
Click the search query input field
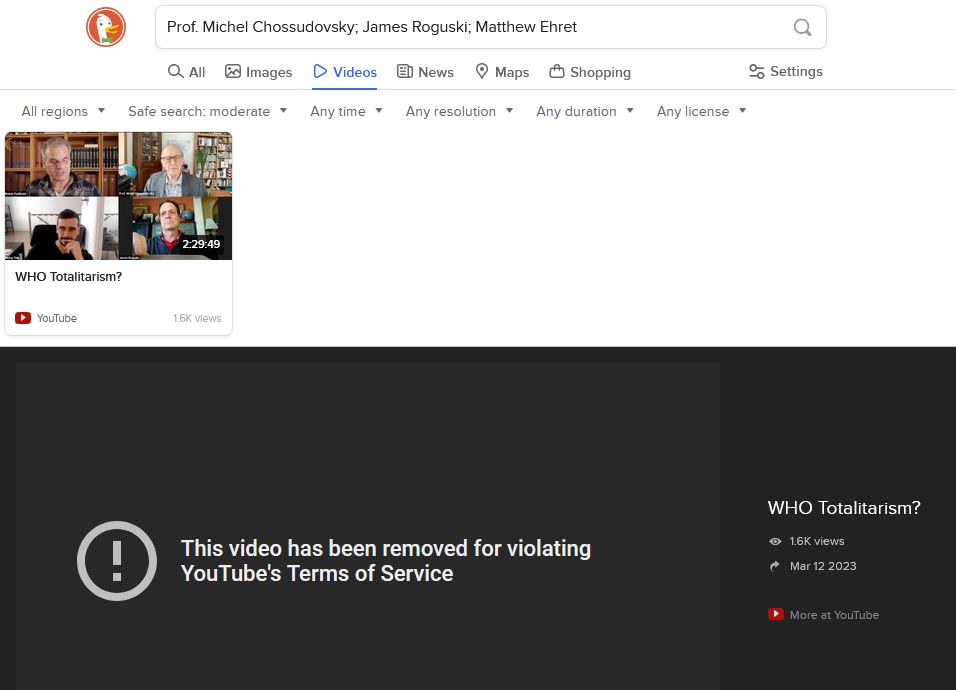pos(491,27)
